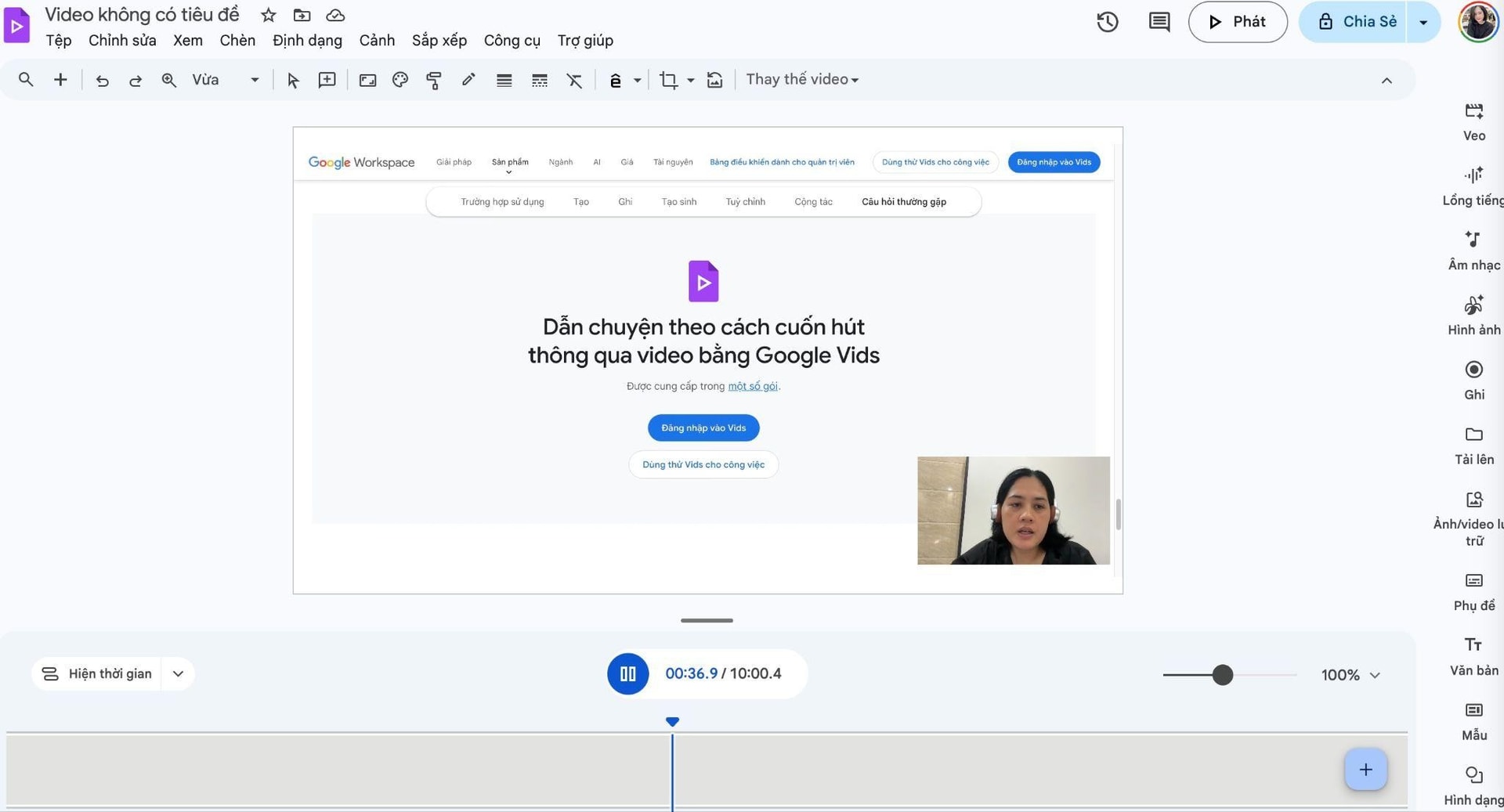Pause the video playback
Viewport: 1504px width, 812px height.
628,673
